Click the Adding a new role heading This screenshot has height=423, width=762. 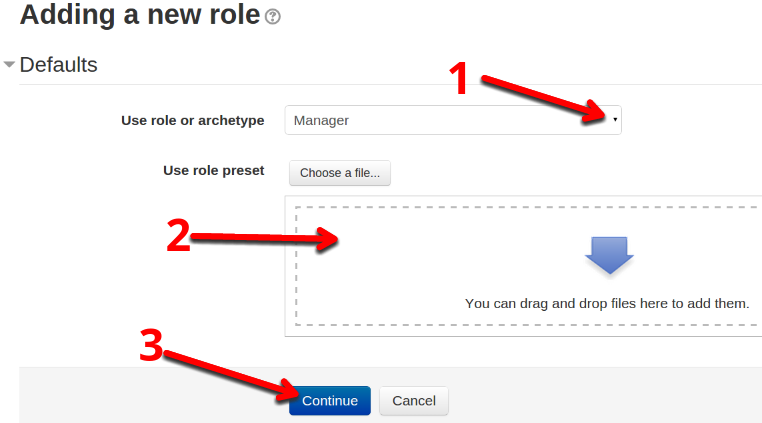(x=138, y=15)
